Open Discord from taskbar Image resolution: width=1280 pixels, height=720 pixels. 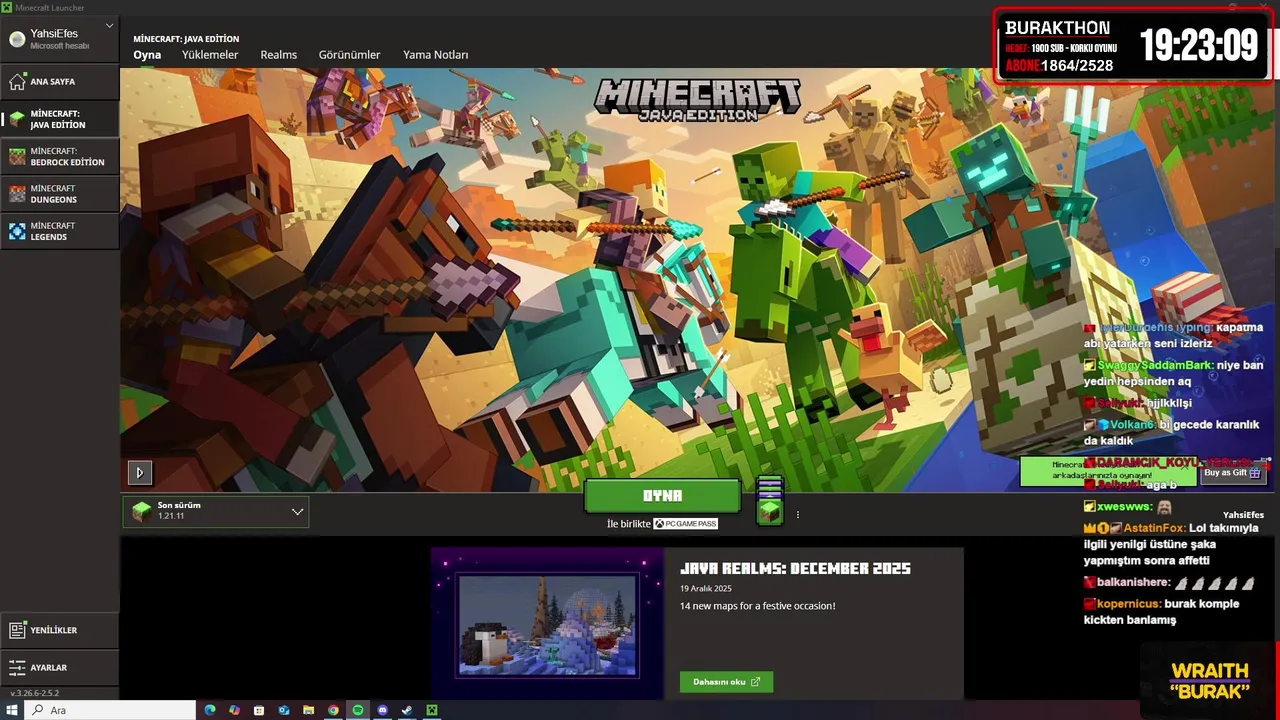click(x=383, y=710)
